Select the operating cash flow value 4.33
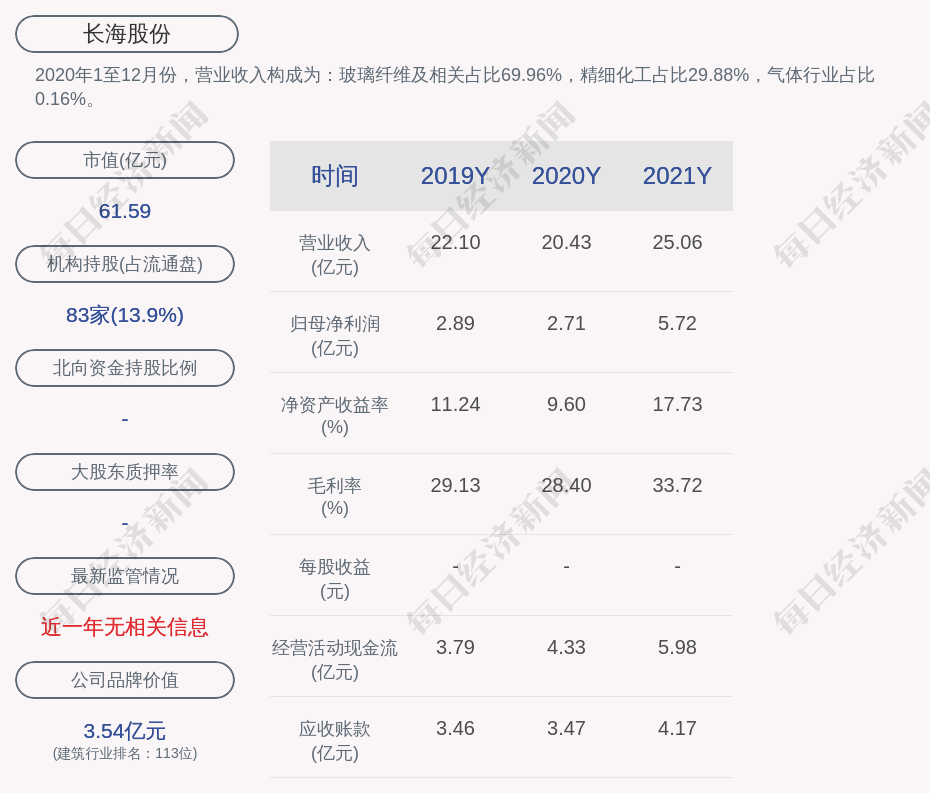Viewport: 930px width, 793px height. pos(566,647)
